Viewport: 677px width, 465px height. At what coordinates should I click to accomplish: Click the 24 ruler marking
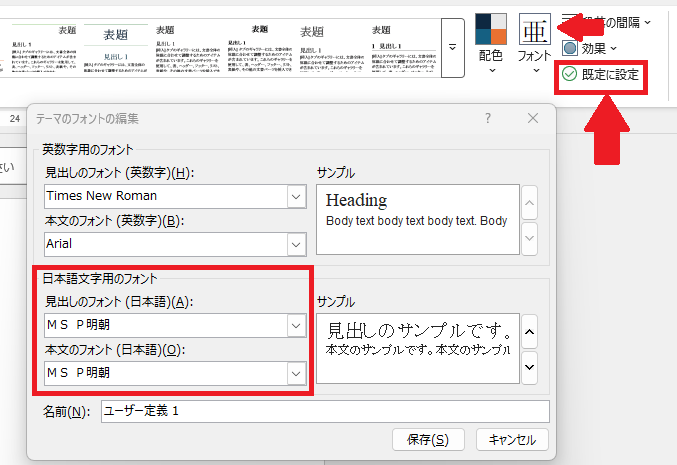coord(15,119)
